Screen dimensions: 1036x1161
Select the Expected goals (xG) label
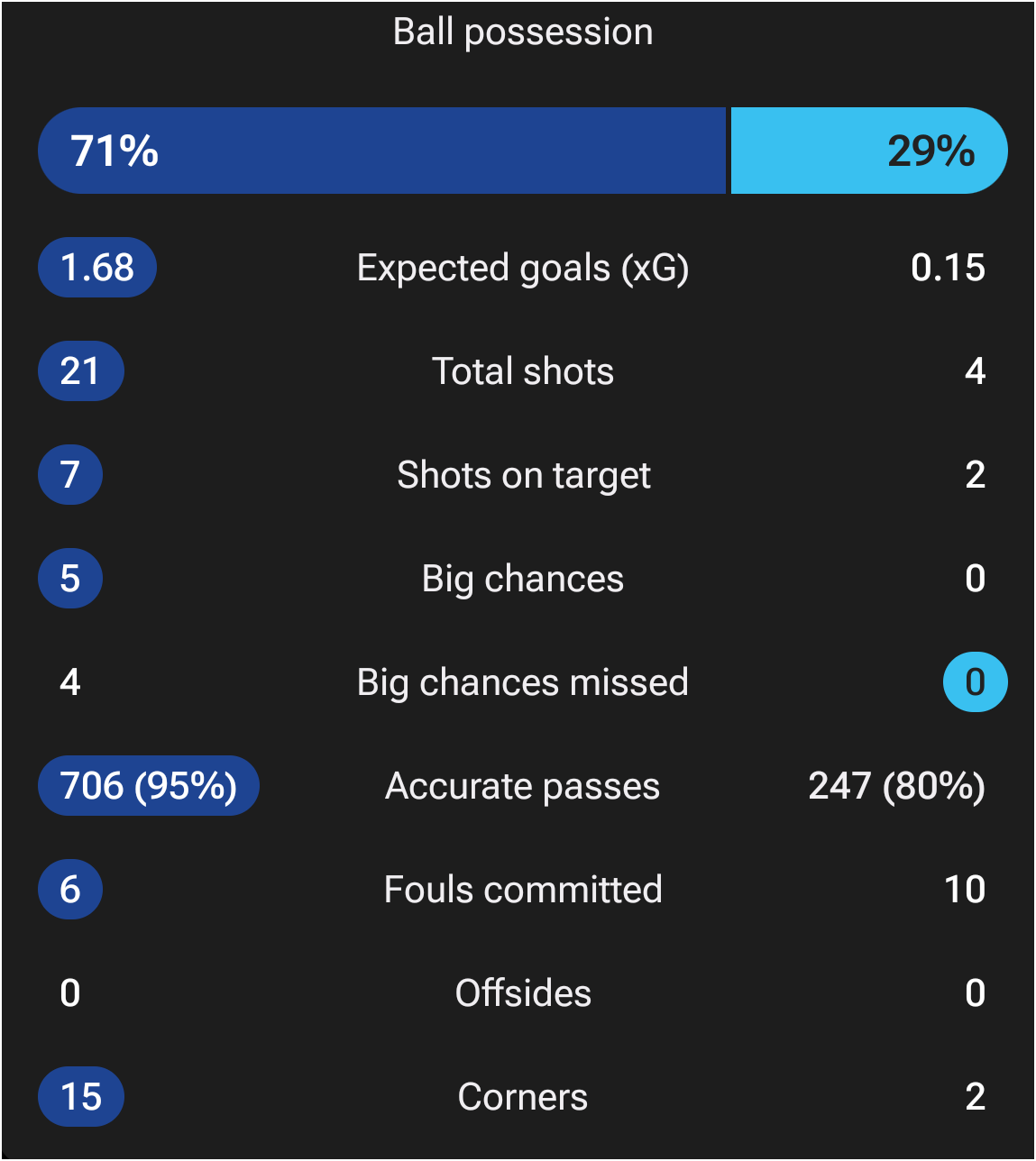523,268
